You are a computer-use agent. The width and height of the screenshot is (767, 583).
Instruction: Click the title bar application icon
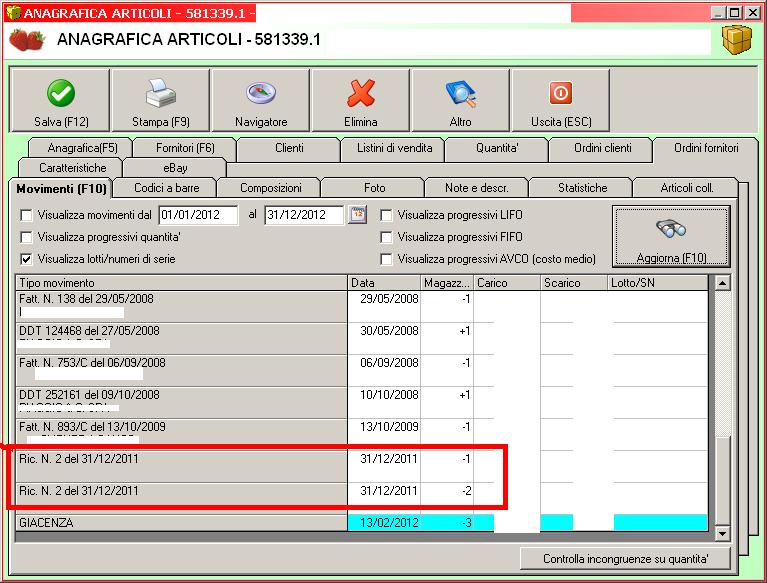coord(13,13)
